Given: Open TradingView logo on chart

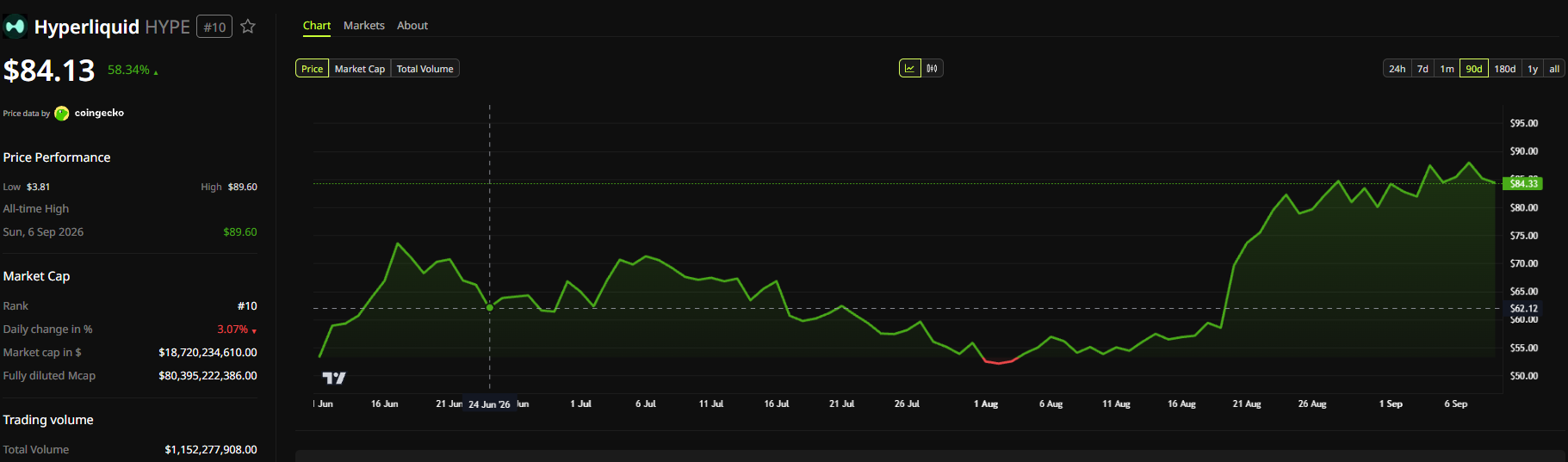Looking at the screenshot, I should pos(334,378).
